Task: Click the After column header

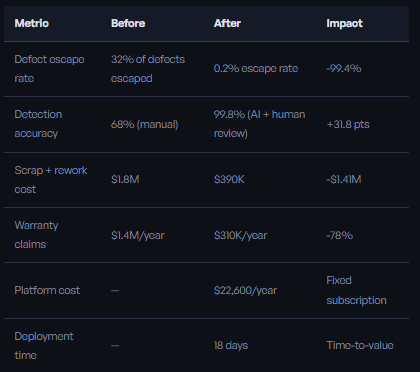Action: pos(227,23)
